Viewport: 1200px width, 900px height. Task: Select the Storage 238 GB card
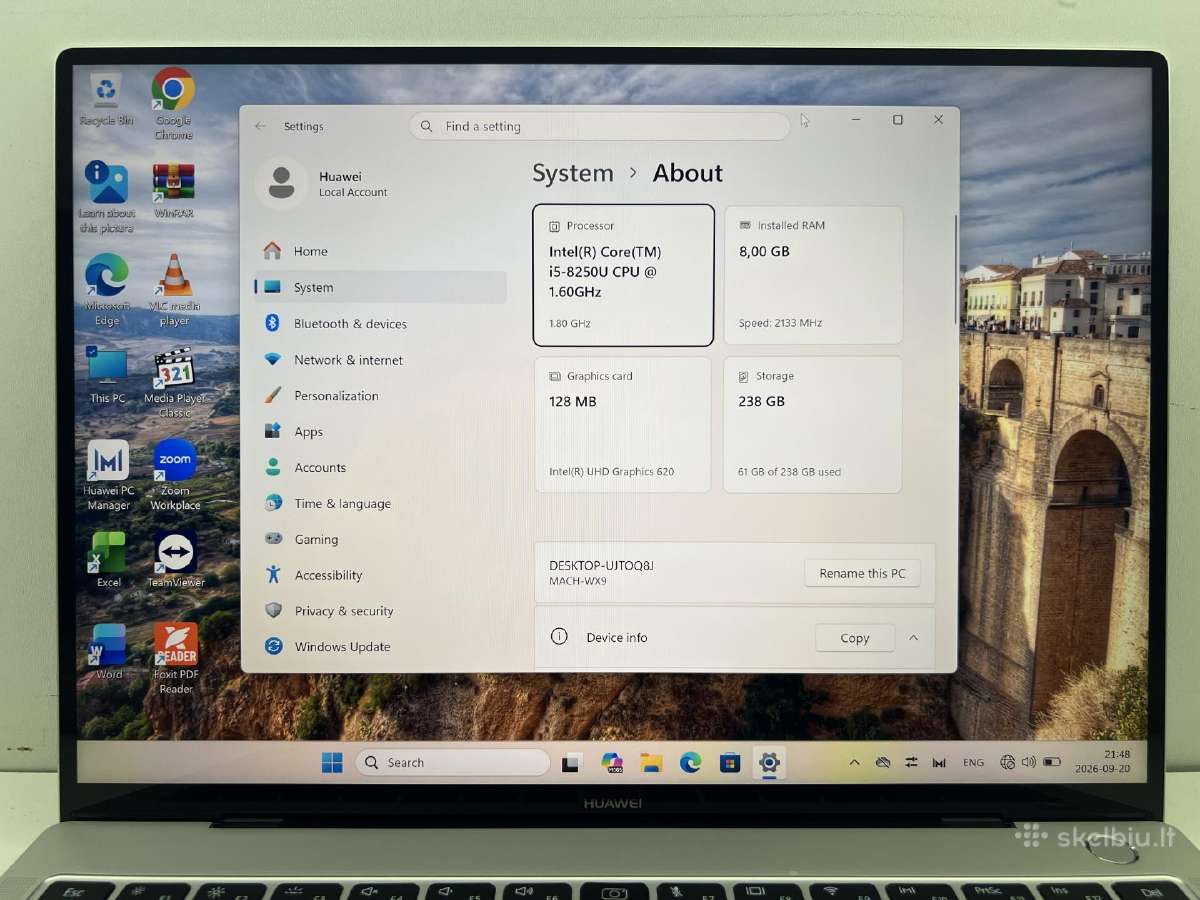coord(813,424)
